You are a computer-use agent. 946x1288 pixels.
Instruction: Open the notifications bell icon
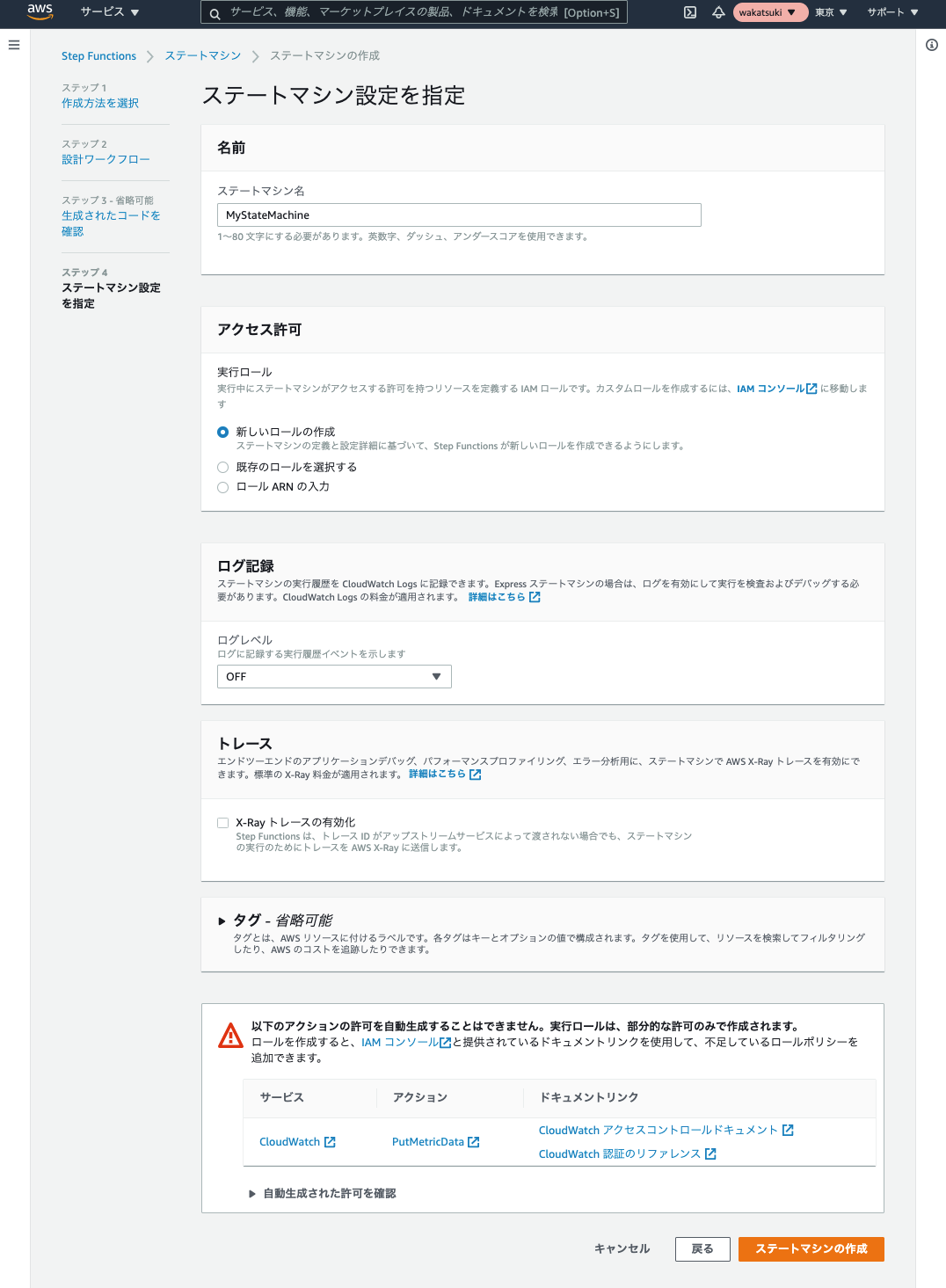tap(718, 12)
